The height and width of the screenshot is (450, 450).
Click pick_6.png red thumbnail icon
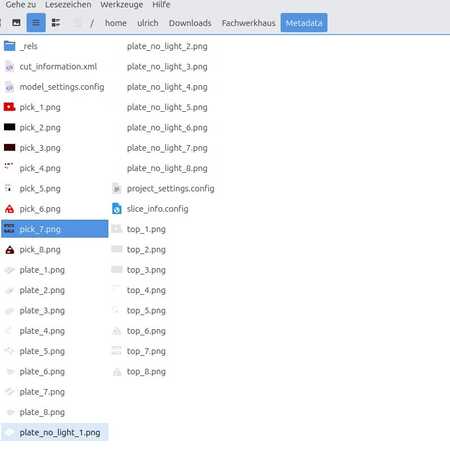10,209
